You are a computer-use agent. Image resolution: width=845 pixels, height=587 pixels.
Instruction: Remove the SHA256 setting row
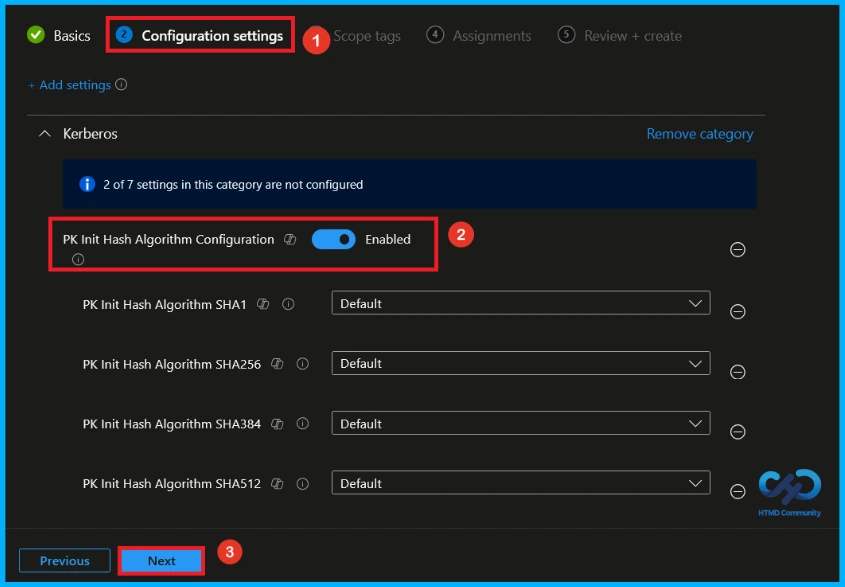(x=737, y=372)
